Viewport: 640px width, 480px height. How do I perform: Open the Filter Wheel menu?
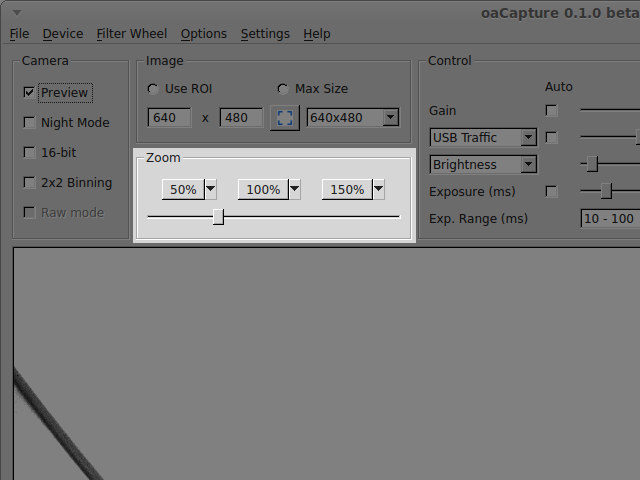pyautogui.click(x=132, y=34)
